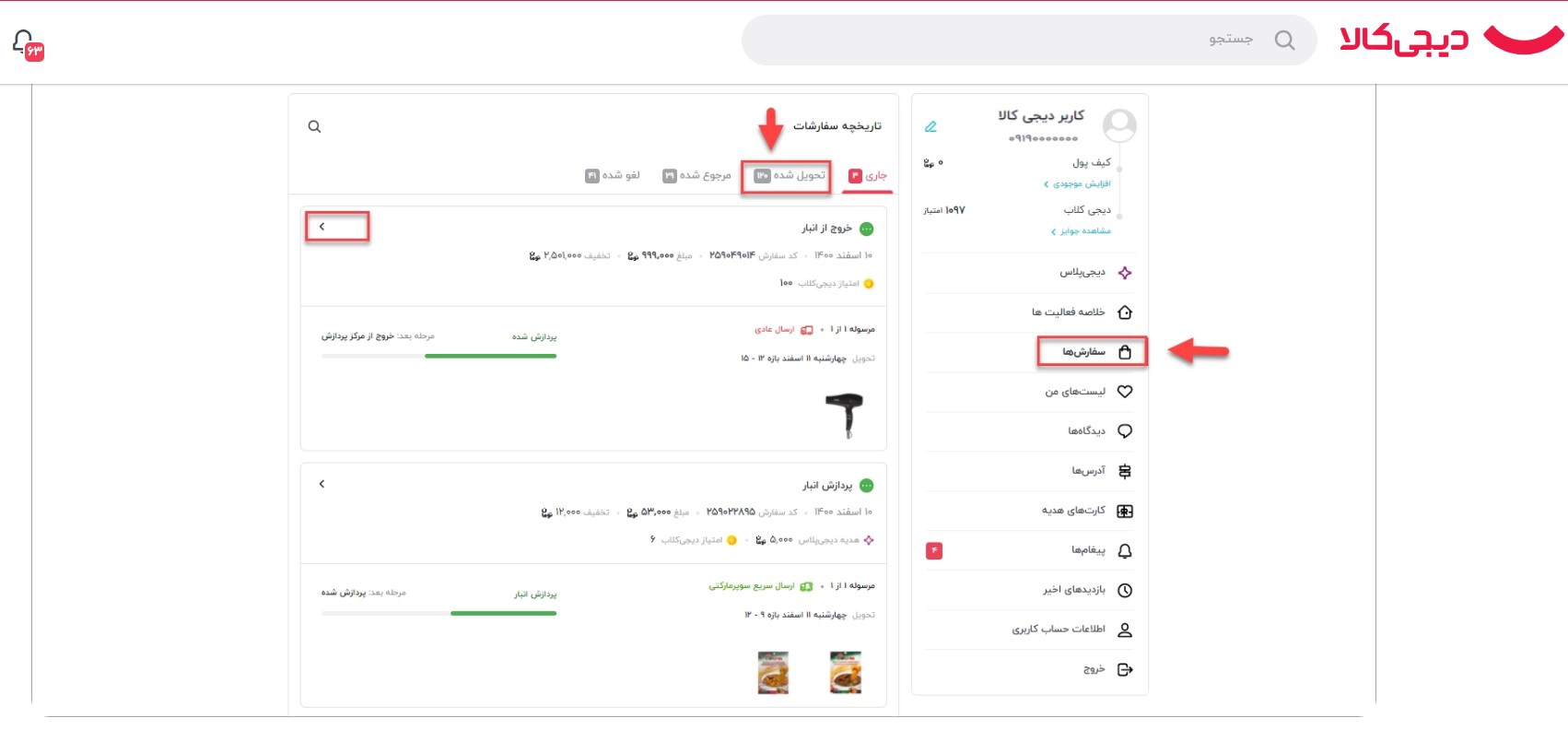Open the heart icon for لیست‌های من
The width and height of the screenshot is (1568, 730).
(x=1125, y=392)
